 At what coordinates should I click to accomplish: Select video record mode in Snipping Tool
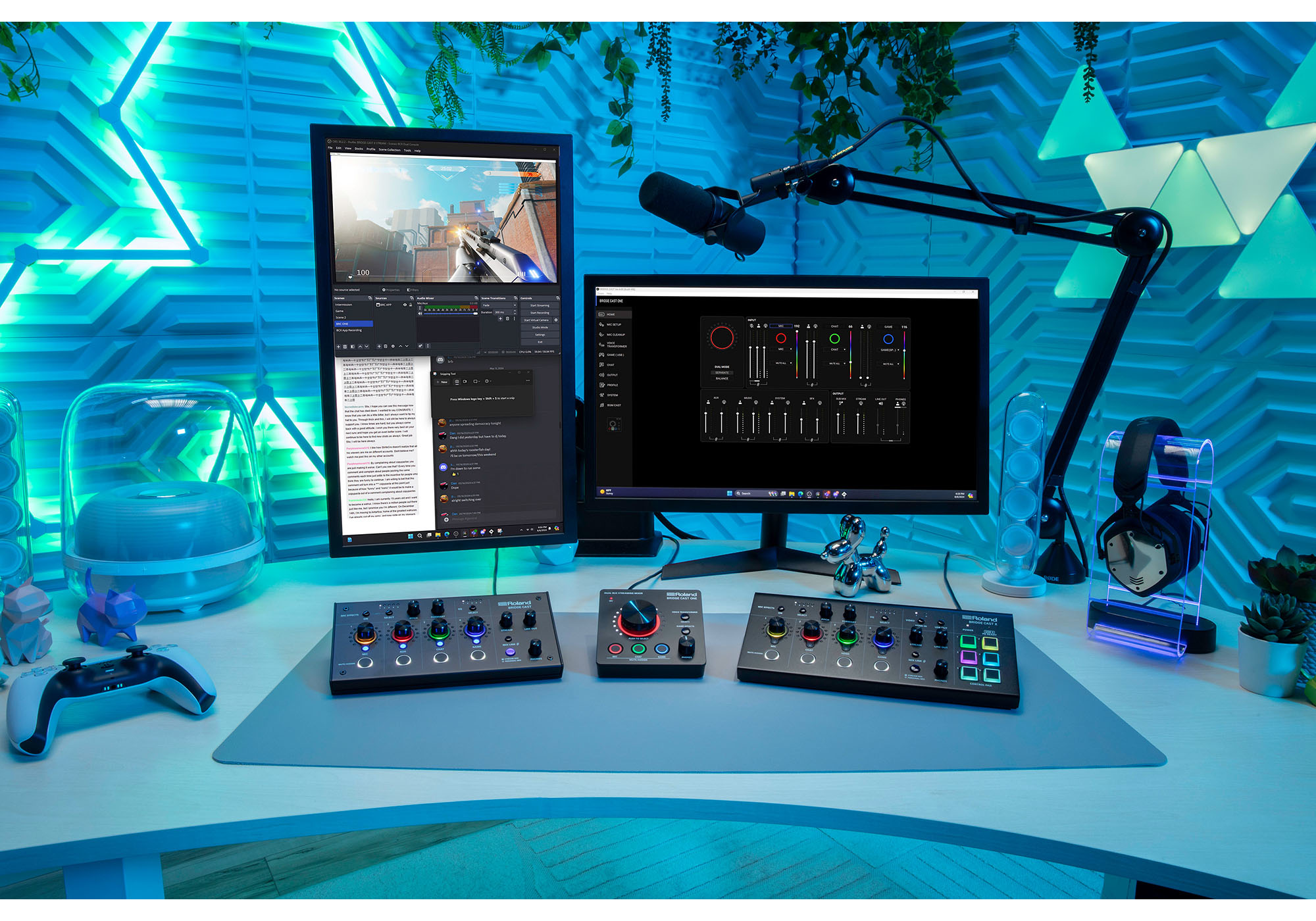(465, 382)
